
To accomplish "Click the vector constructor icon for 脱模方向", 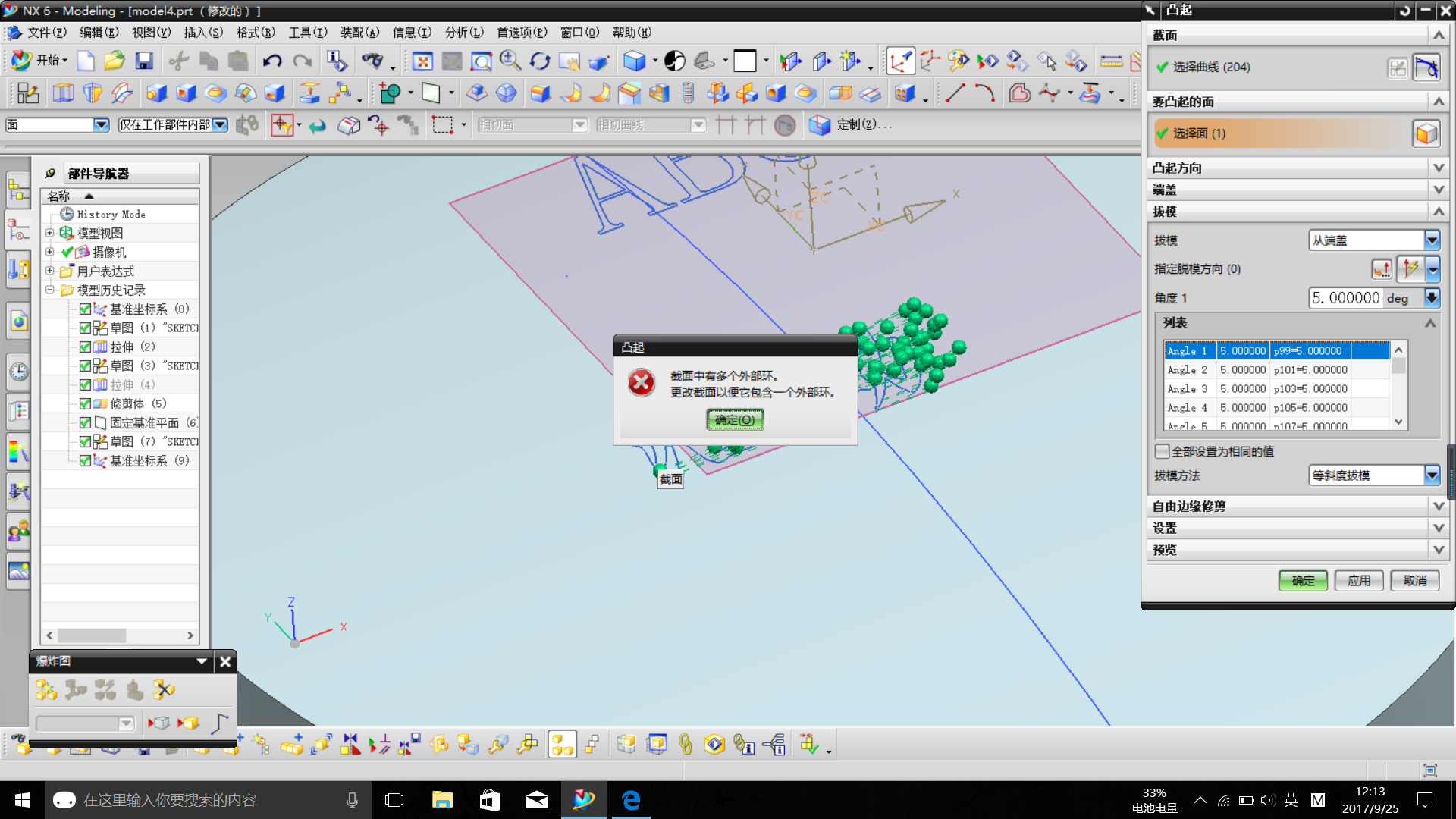I will pos(1382,268).
